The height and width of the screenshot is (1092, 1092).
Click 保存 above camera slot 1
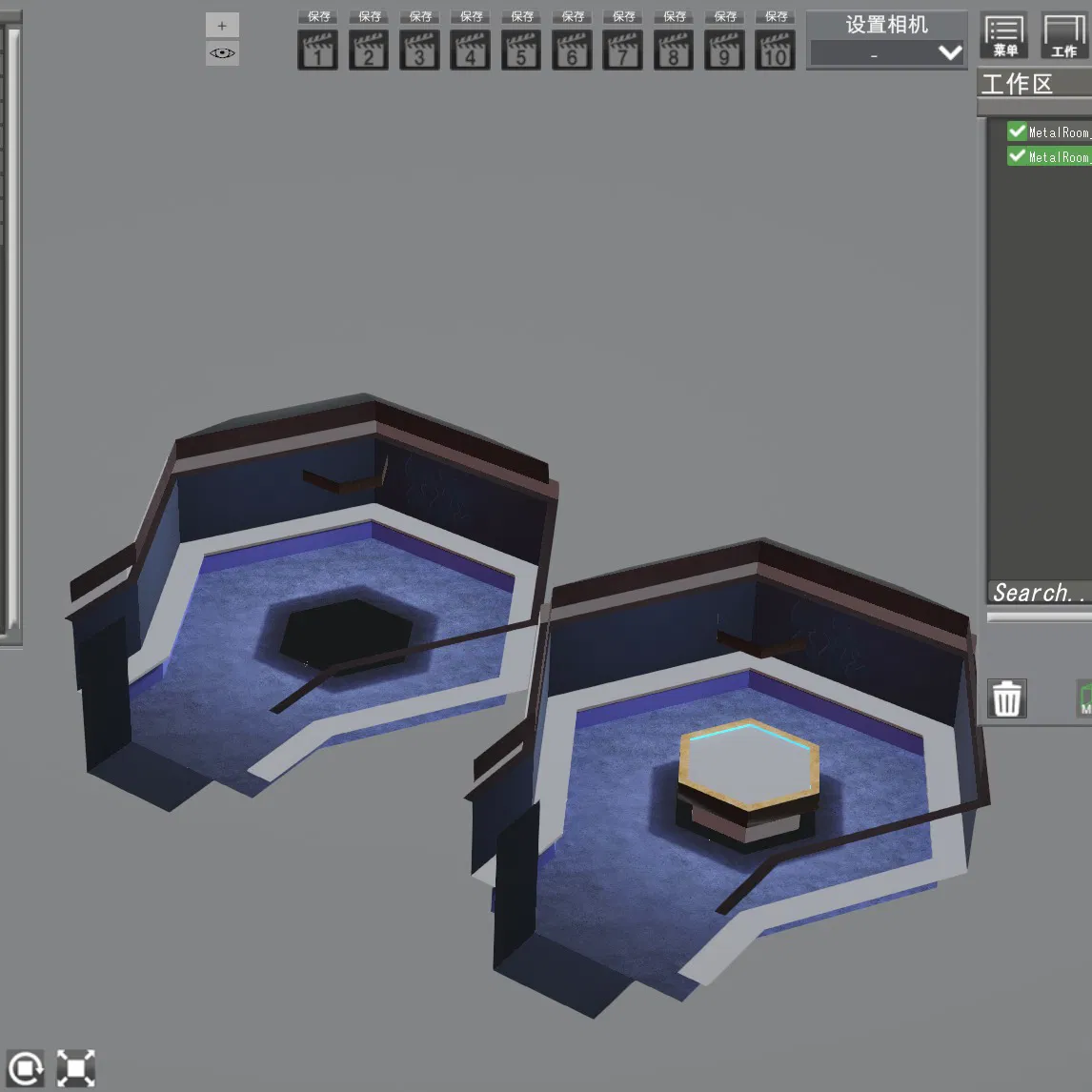click(x=317, y=17)
